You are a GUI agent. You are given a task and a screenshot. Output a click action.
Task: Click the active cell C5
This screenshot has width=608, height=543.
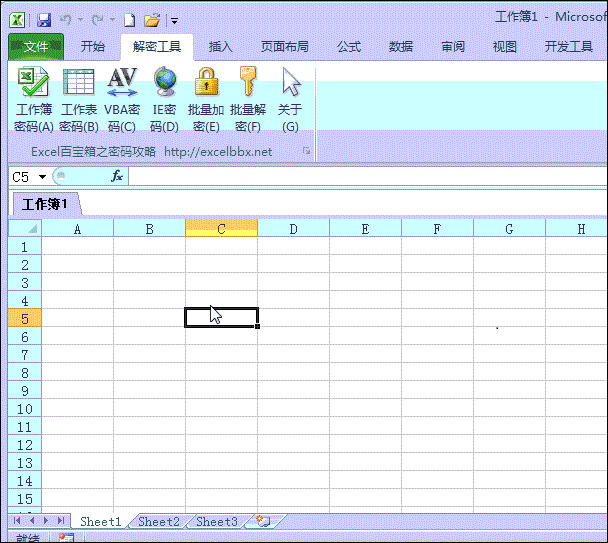coord(221,318)
